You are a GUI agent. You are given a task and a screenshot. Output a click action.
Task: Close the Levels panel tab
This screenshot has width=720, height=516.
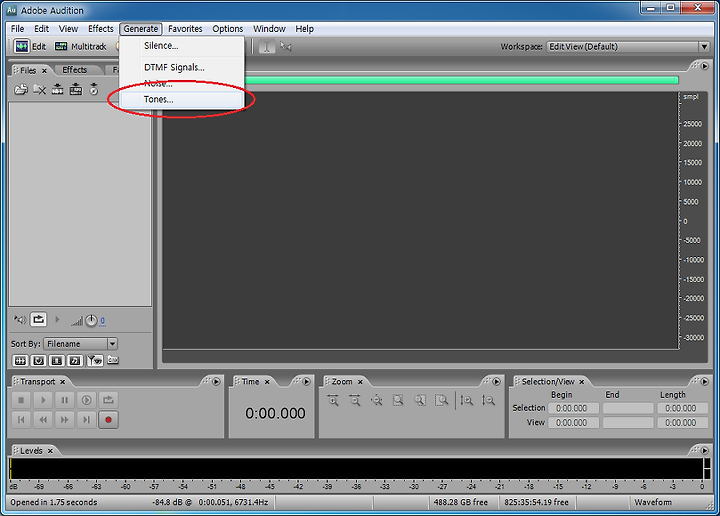coord(51,451)
